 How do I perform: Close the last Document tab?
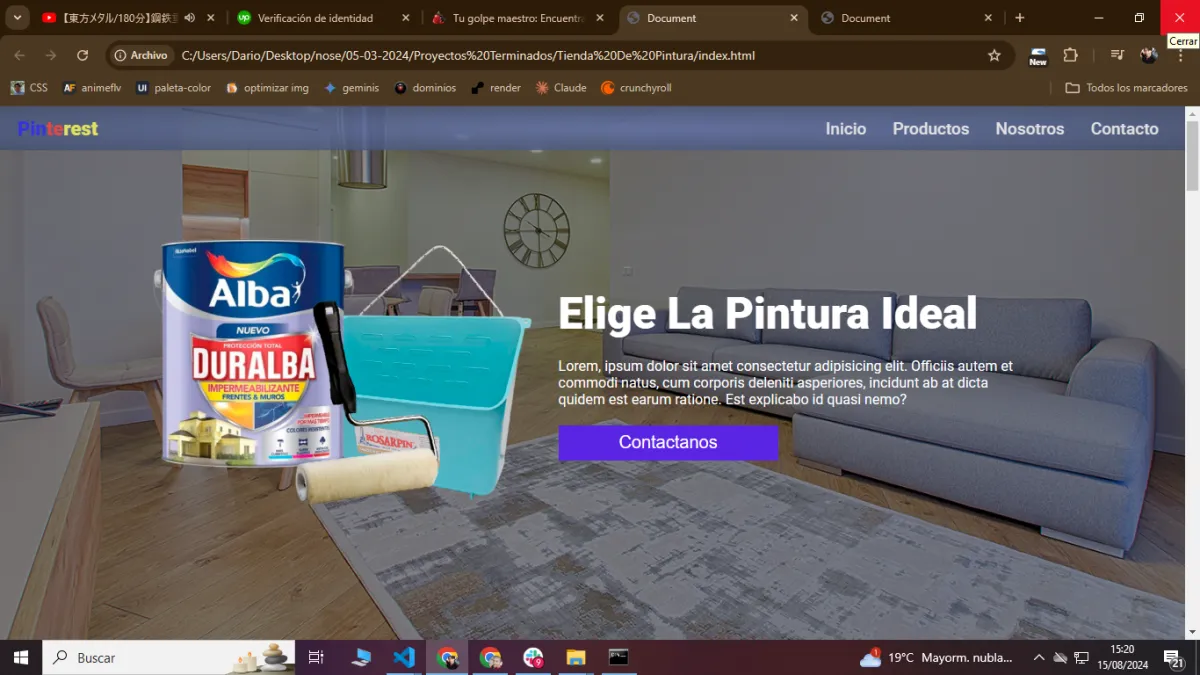(x=988, y=18)
